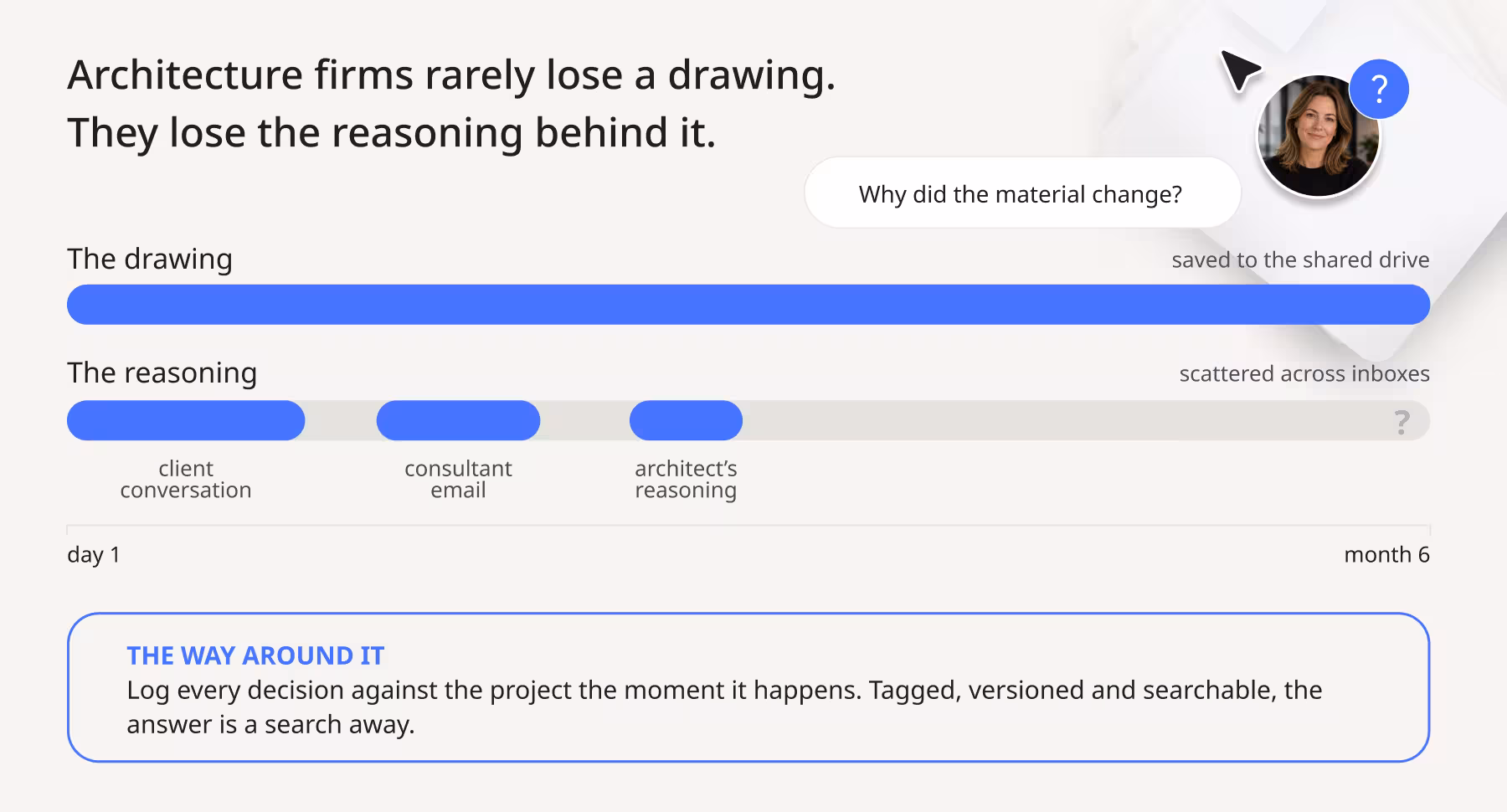
Task: Click the "day 1" timeline marker
Action: point(94,554)
